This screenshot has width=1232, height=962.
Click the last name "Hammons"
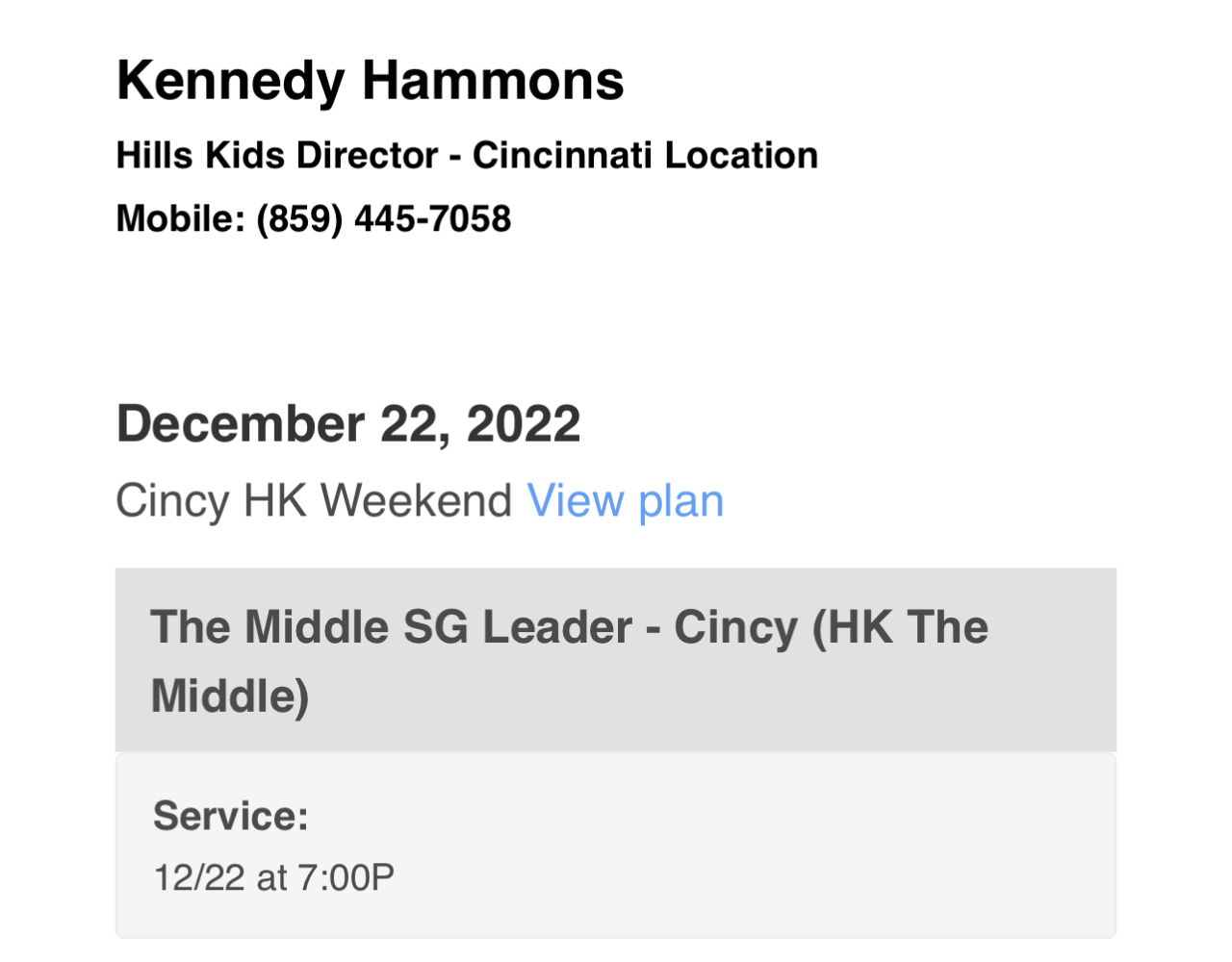click(x=493, y=81)
